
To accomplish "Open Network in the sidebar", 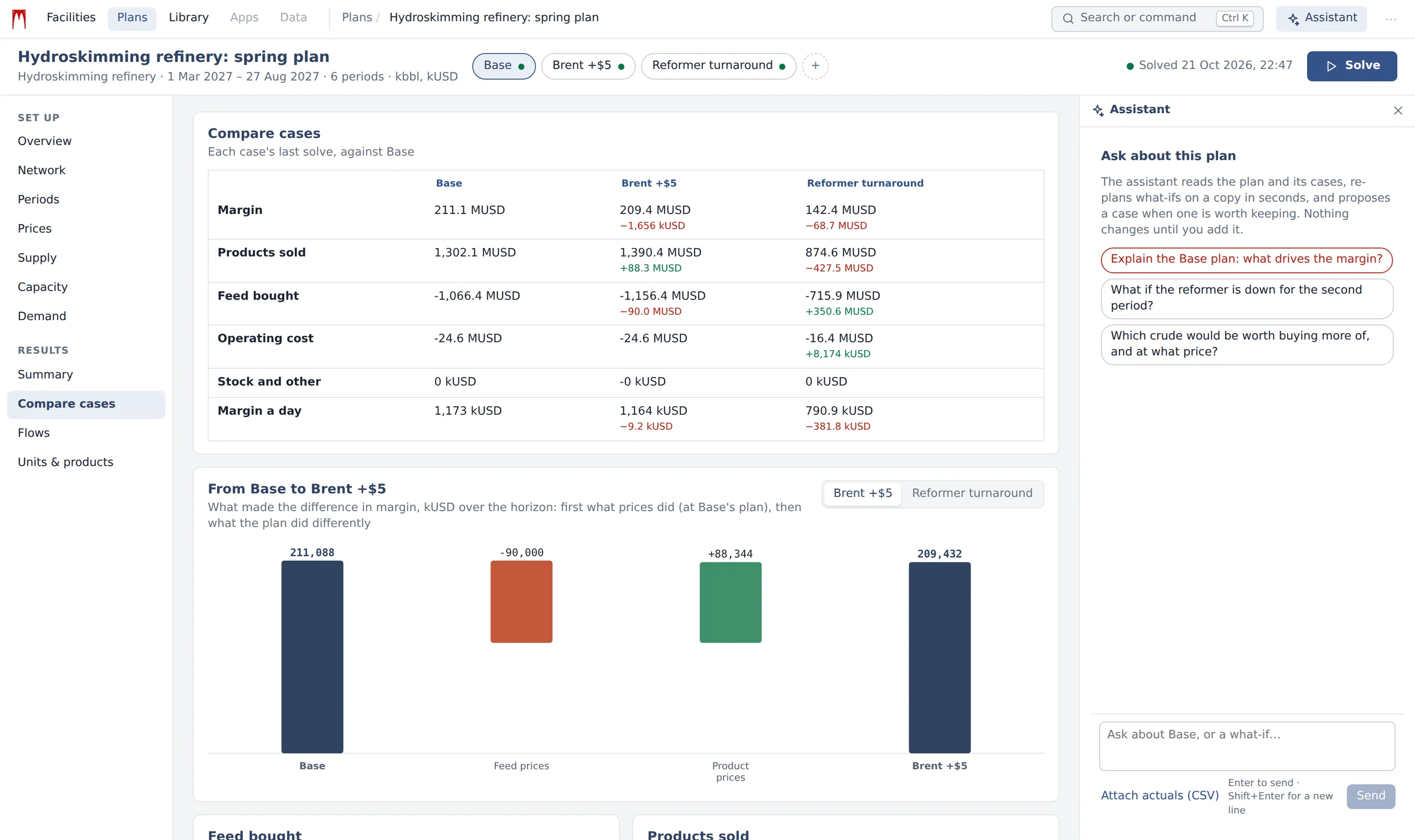I will click(x=86, y=170).
